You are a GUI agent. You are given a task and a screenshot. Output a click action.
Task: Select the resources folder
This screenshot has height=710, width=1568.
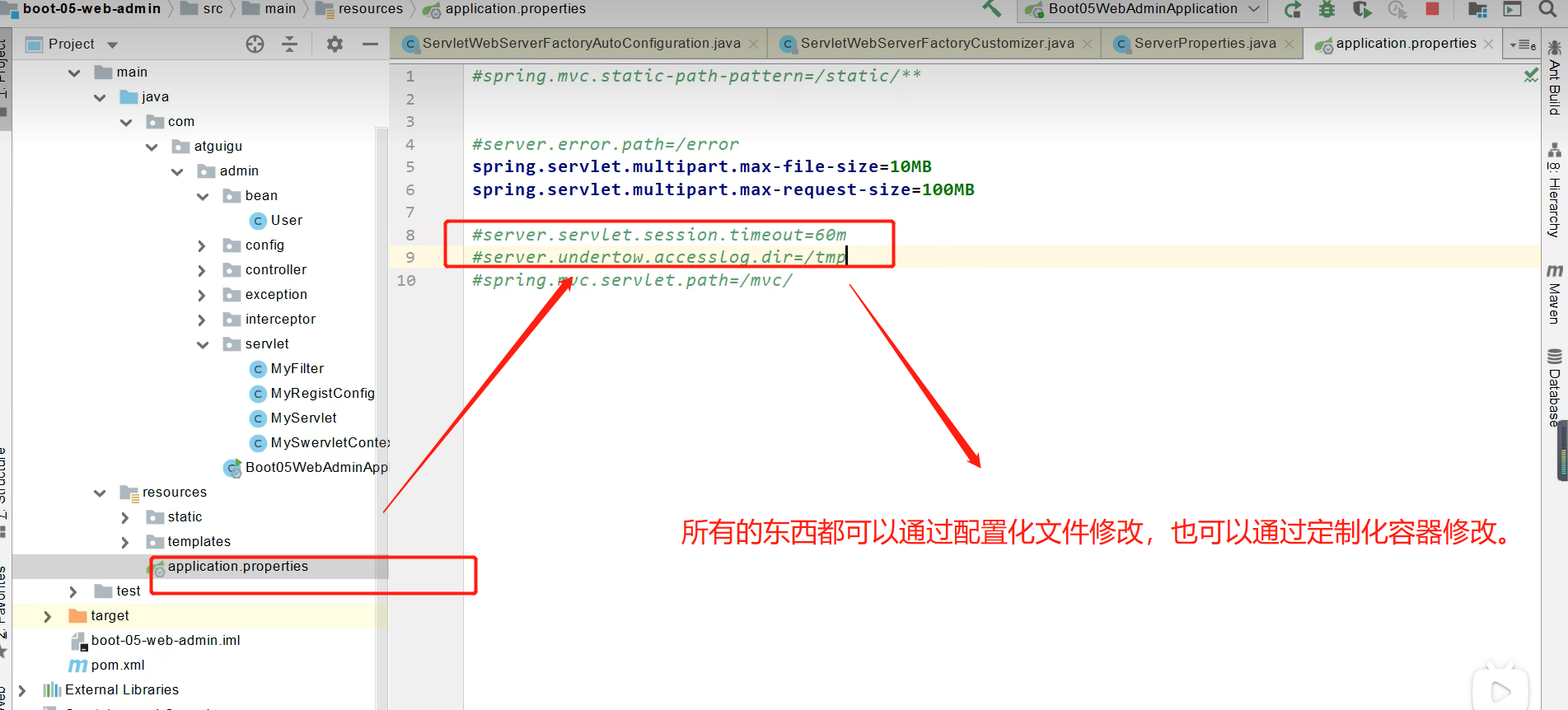pos(164,493)
